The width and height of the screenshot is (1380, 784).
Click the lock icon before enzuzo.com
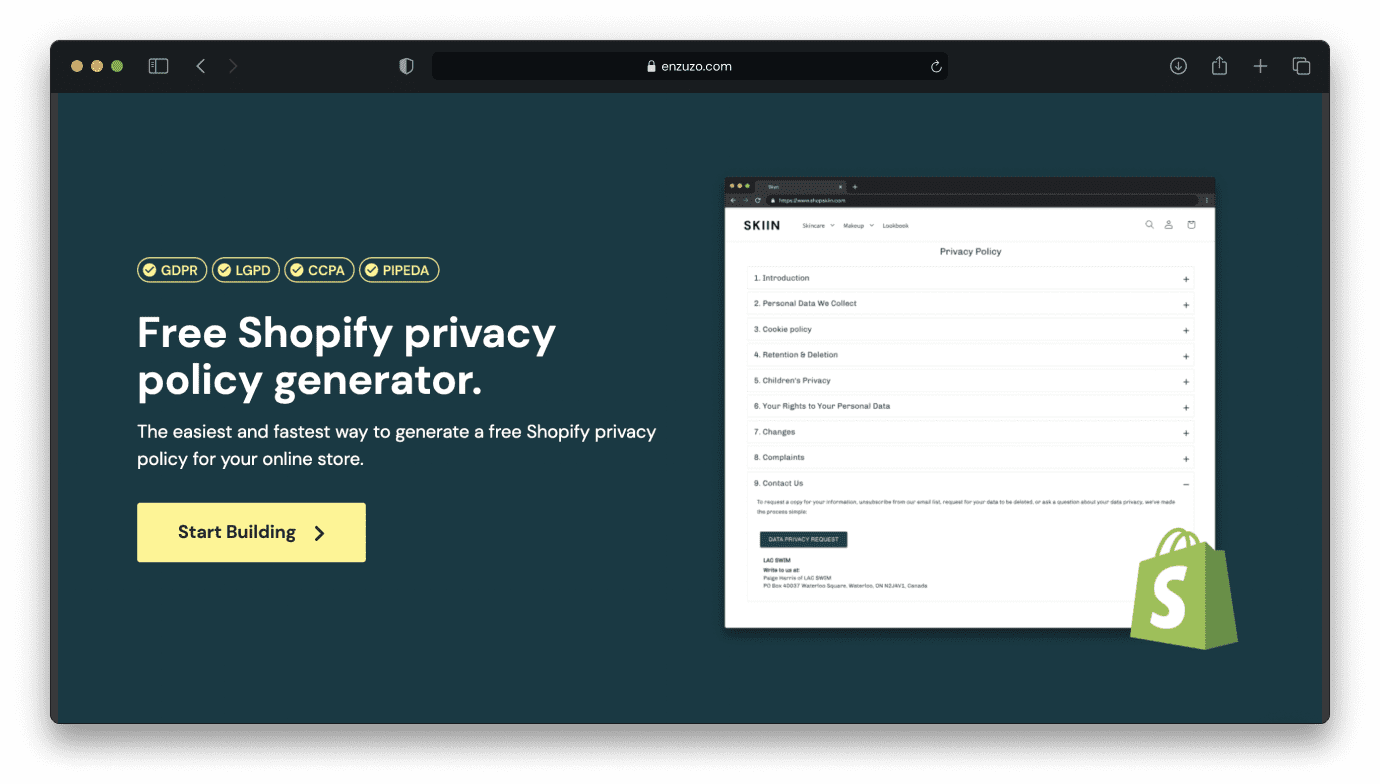652,67
